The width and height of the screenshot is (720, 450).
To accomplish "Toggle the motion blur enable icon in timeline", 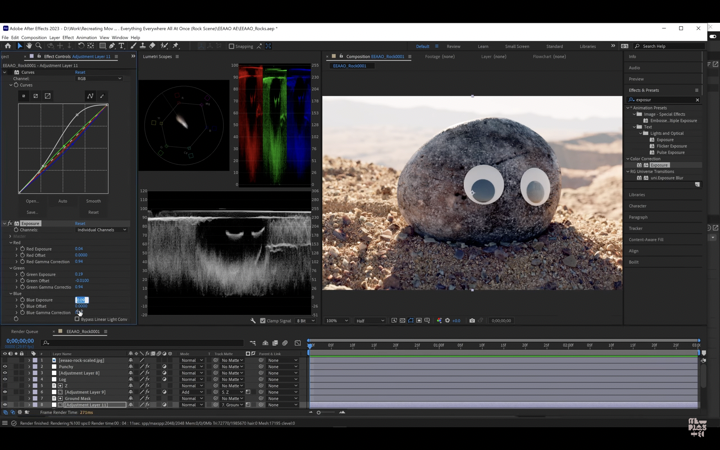I will pyautogui.click(x=285, y=343).
